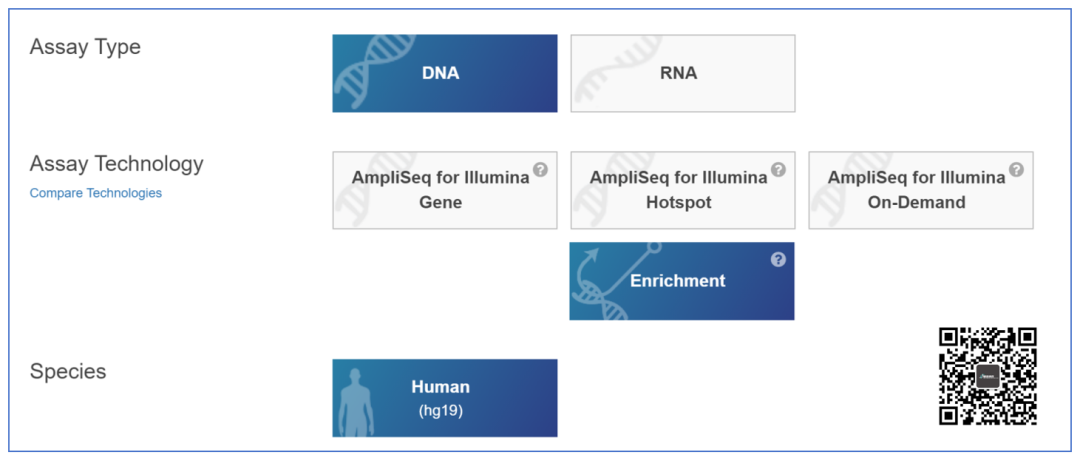Click the Species label

(x=68, y=372)
